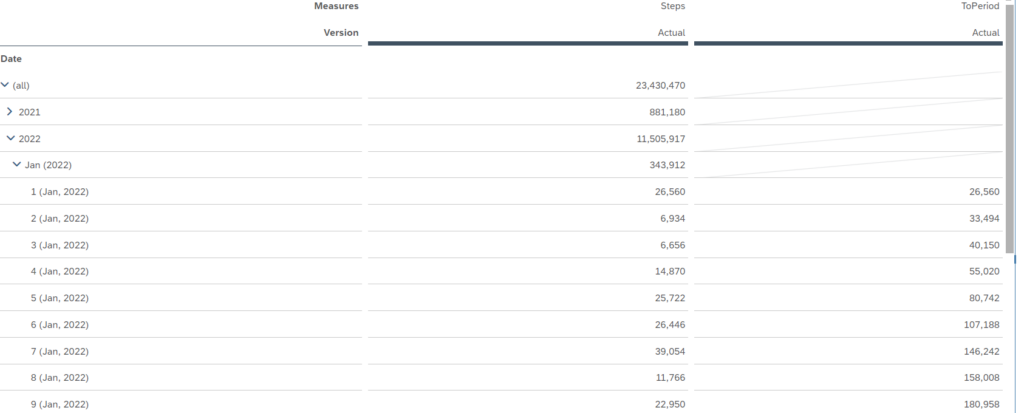The height and width of the screenshot is (413, 1024).
Task: Click the Steps total cell 23,430,470
Action: pos(660,86)
